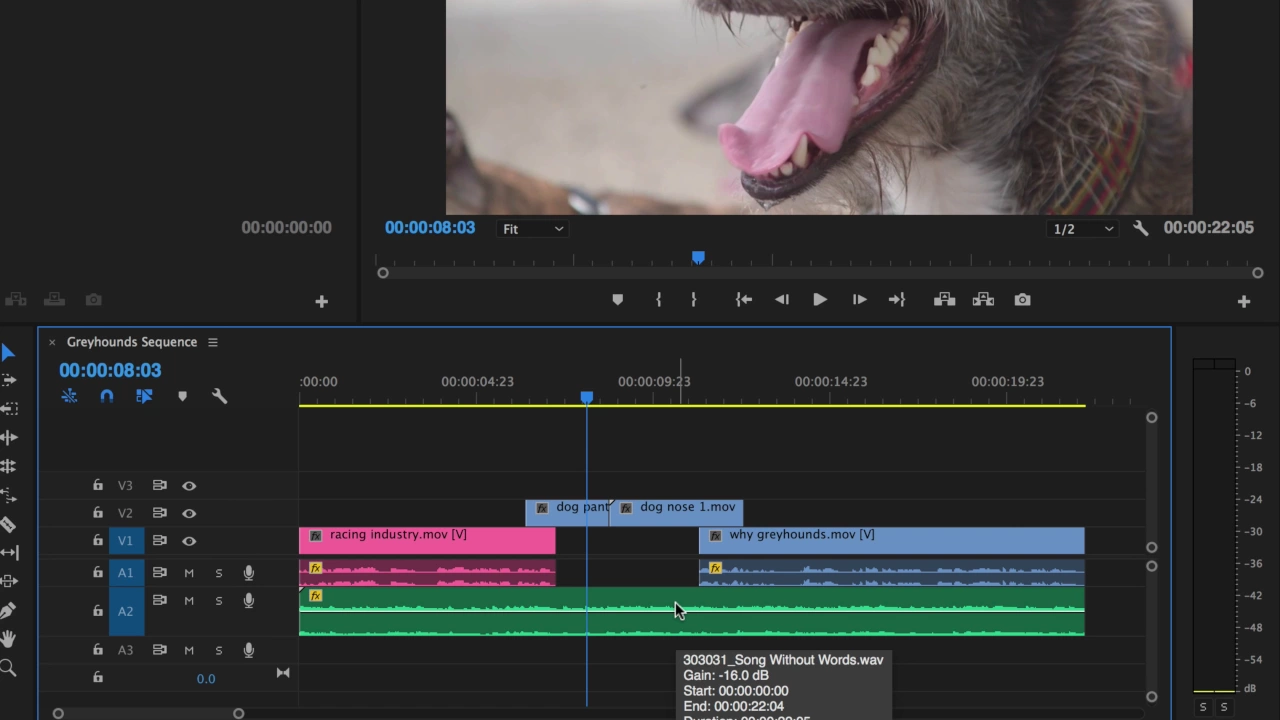Hide the V3 track with its eye
Screen dimensions: 1280x720
point(189,486)
